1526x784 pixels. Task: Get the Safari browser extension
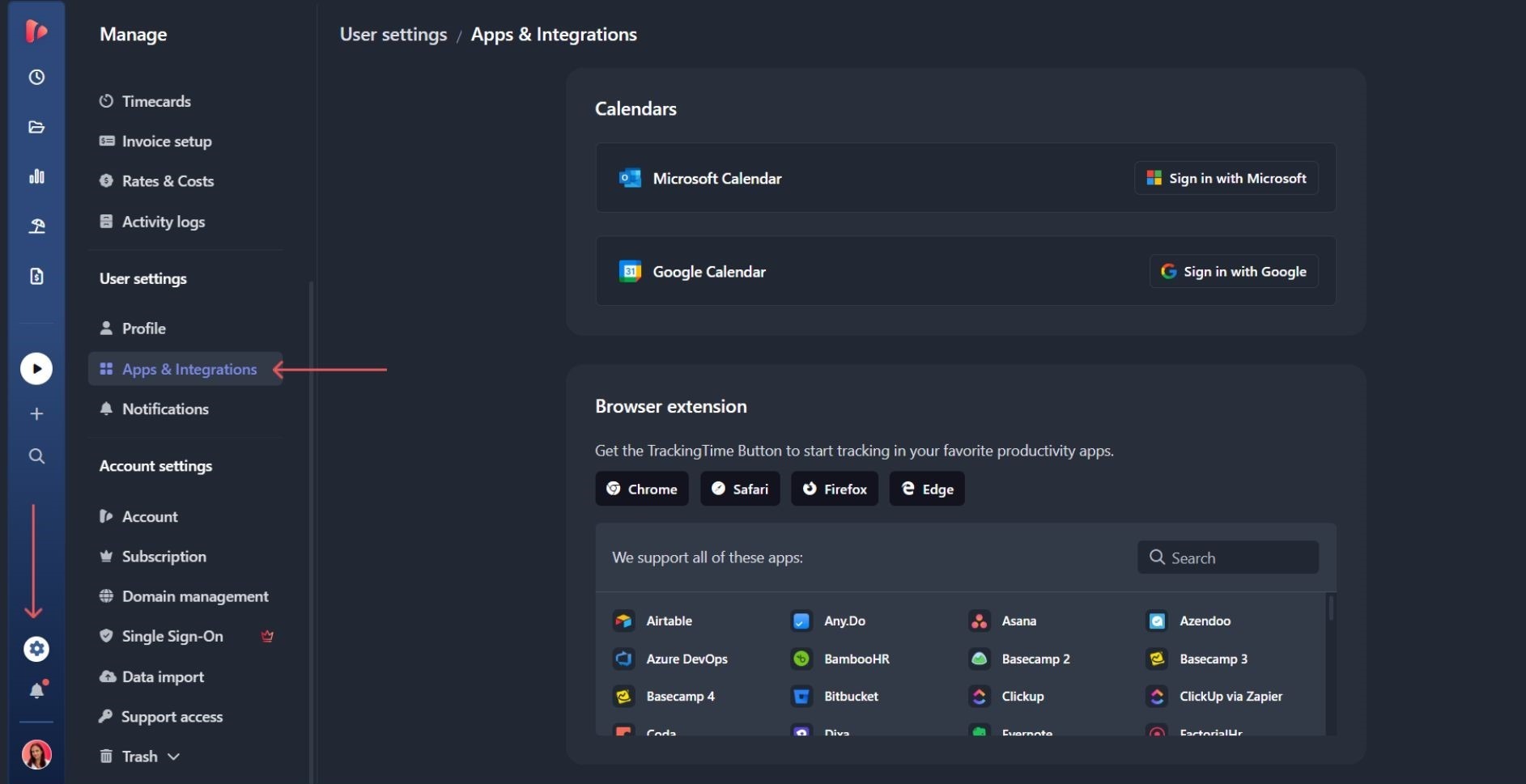[x=740, y=489]
